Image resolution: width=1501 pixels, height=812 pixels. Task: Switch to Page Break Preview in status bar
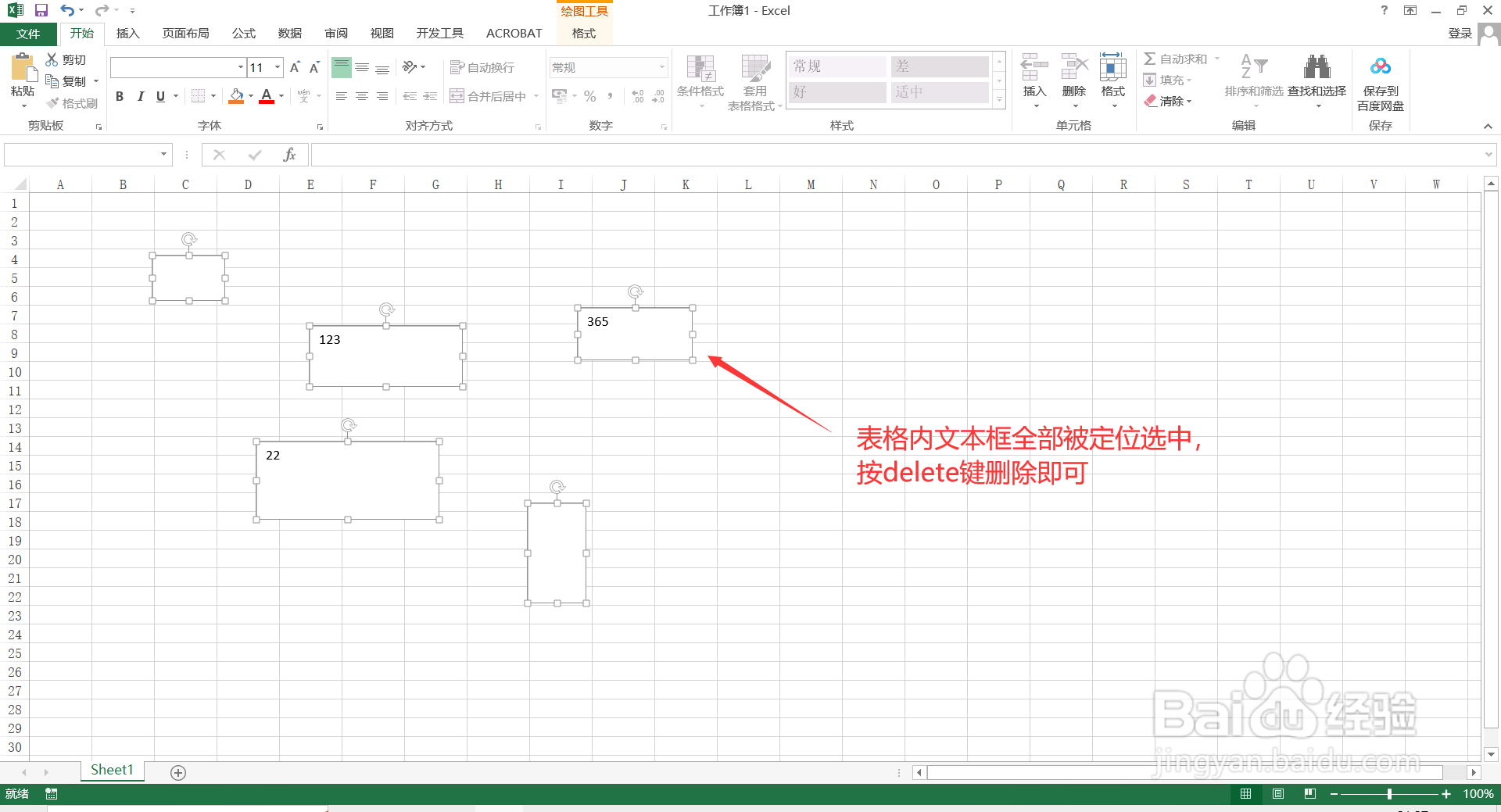(x=1310, y=793)
